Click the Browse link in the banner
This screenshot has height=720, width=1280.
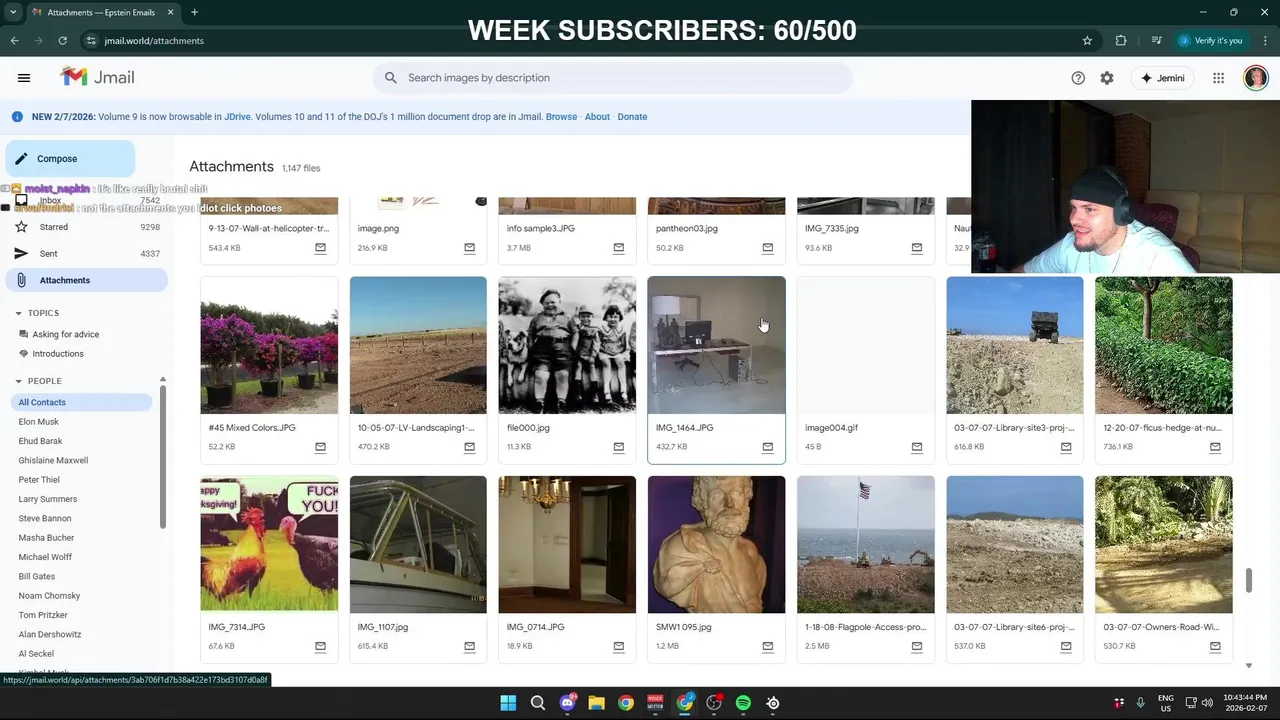click(x=561, y=117)
